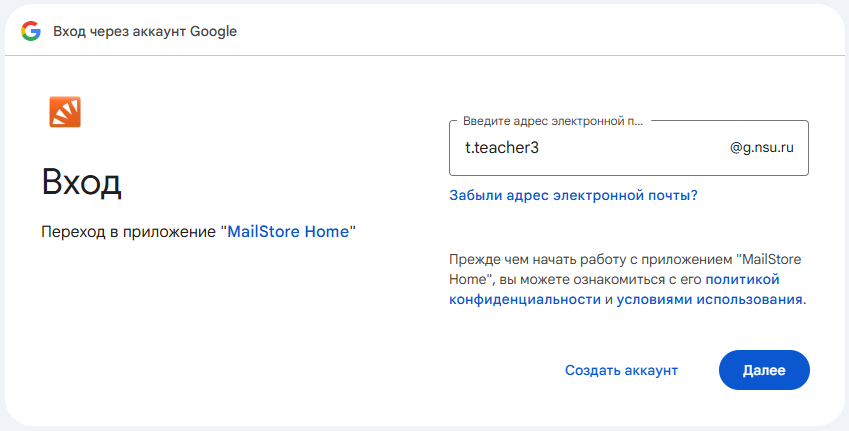Image resolution: width=849 pixels, height=431 pixels.
Task: Click the orange MailStore Home app icon
Action: click(x=65, y=112)
